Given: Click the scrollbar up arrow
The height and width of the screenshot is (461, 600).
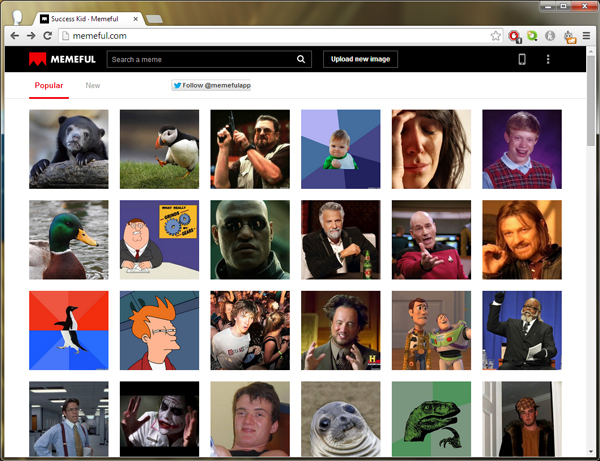Looking at the screenshot, I should click(x=591, y=50).
